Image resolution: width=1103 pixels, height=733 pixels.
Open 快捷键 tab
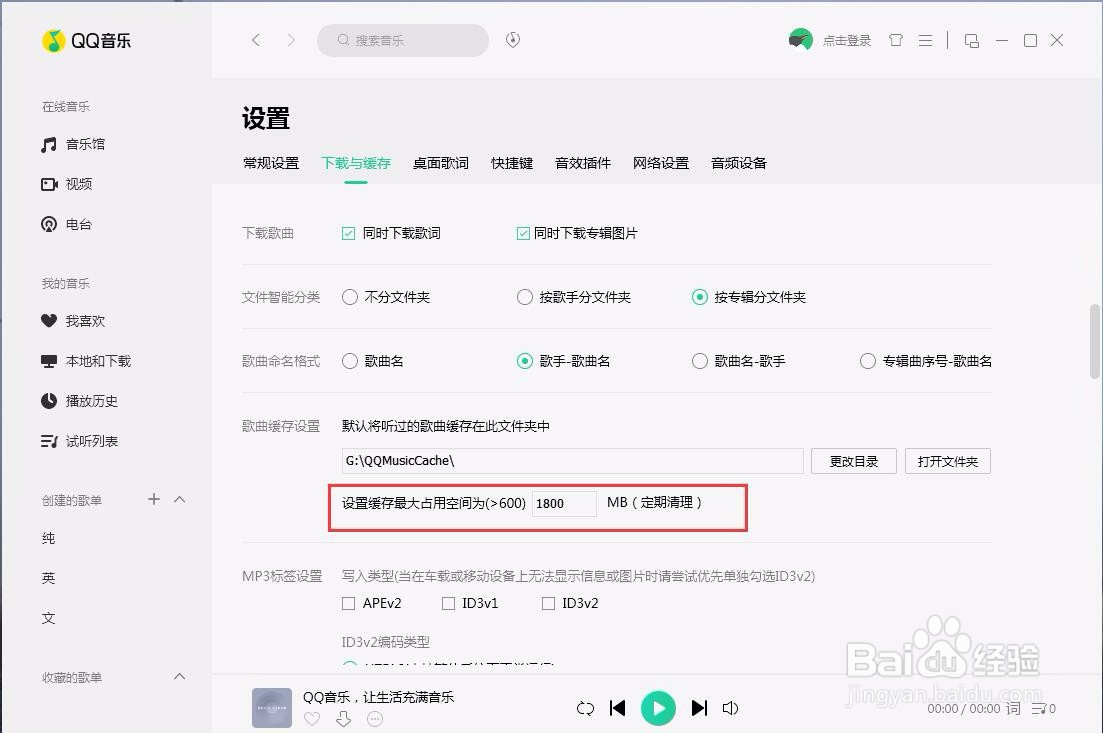click(512, 163)
